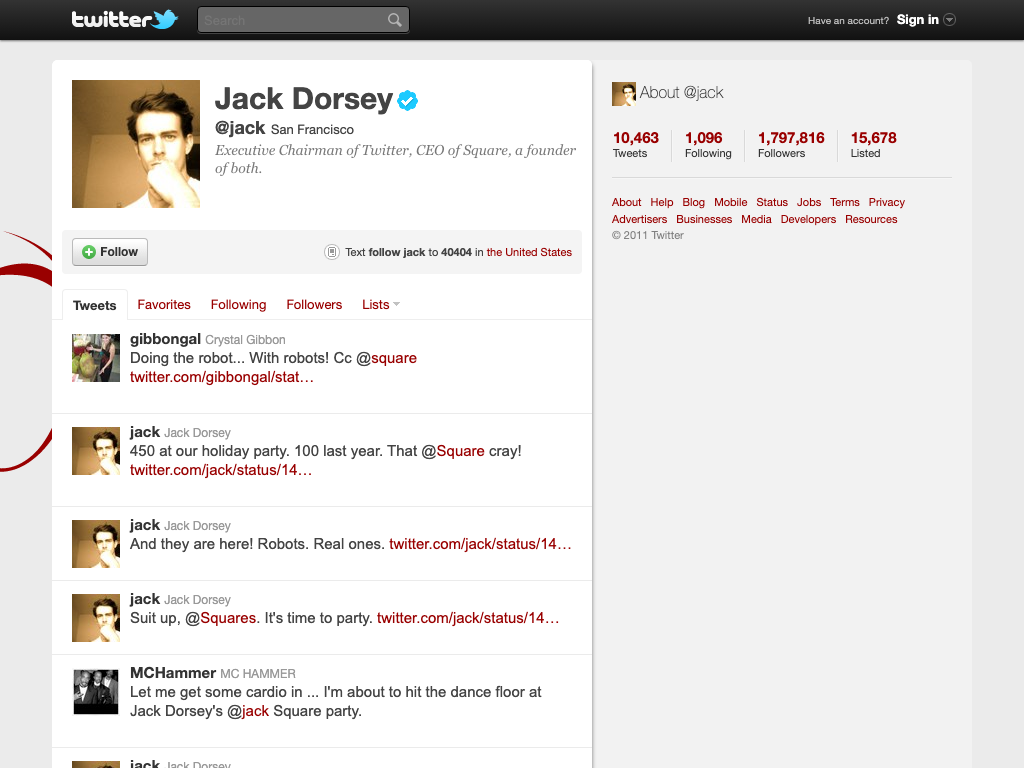Open the Followers tab
This screenshot has width=1024, height=768.
(314, 304)
